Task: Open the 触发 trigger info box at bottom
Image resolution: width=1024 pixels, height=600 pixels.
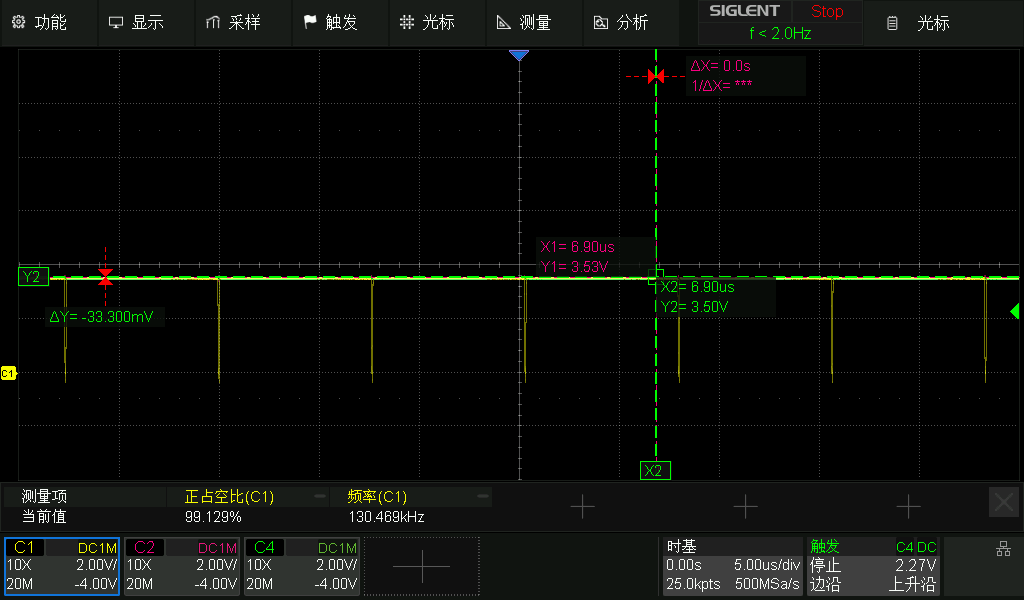Action: (873, 566)
